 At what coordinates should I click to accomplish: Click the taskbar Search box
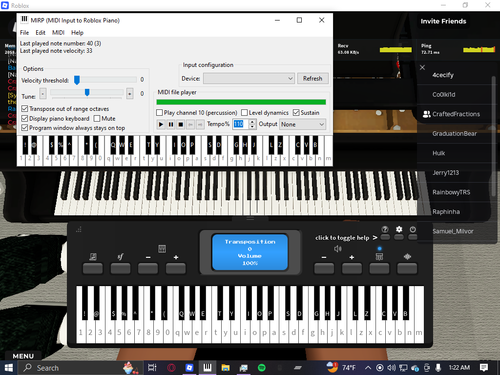79,368
